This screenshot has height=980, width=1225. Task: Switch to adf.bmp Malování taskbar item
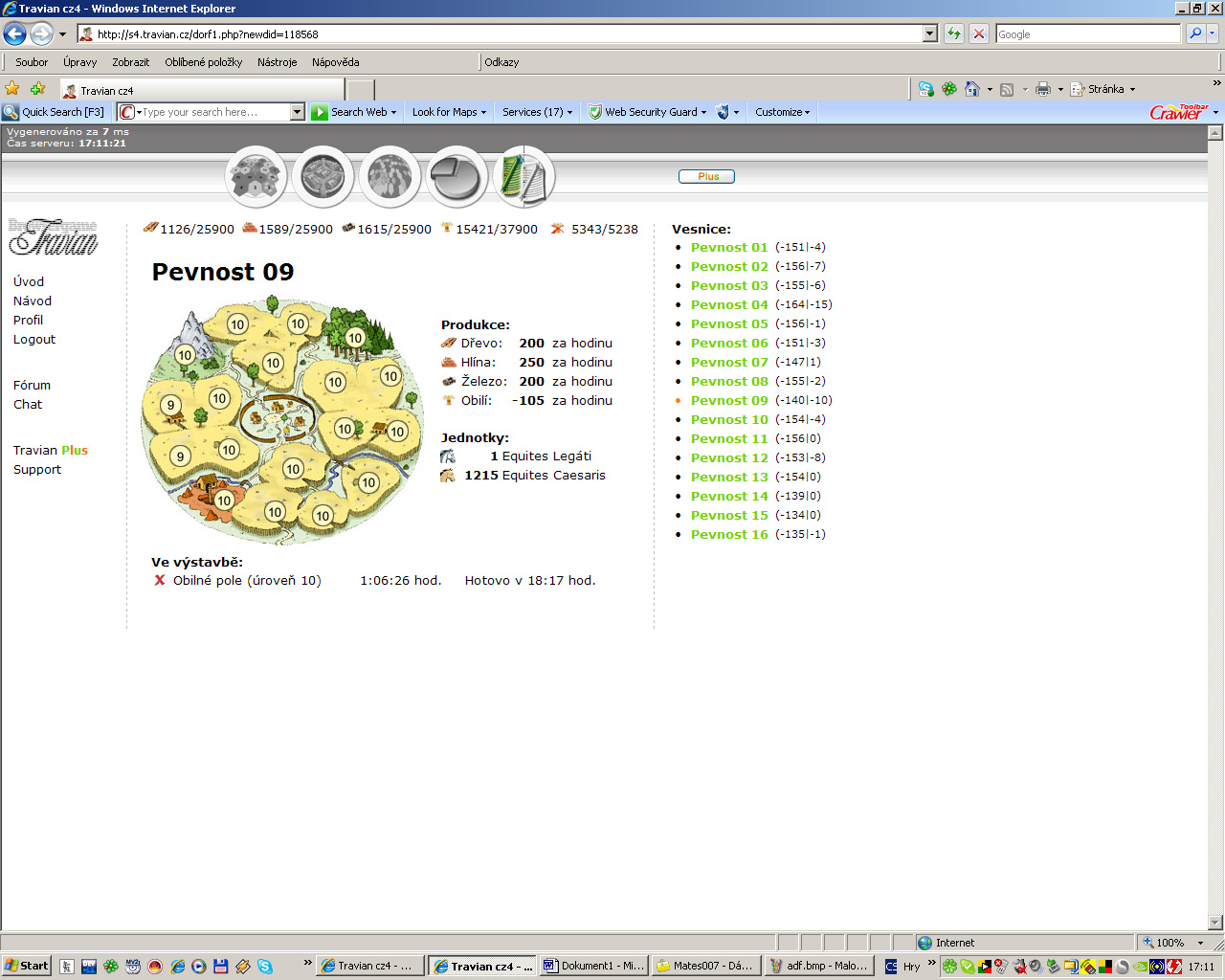click(818, 966)
